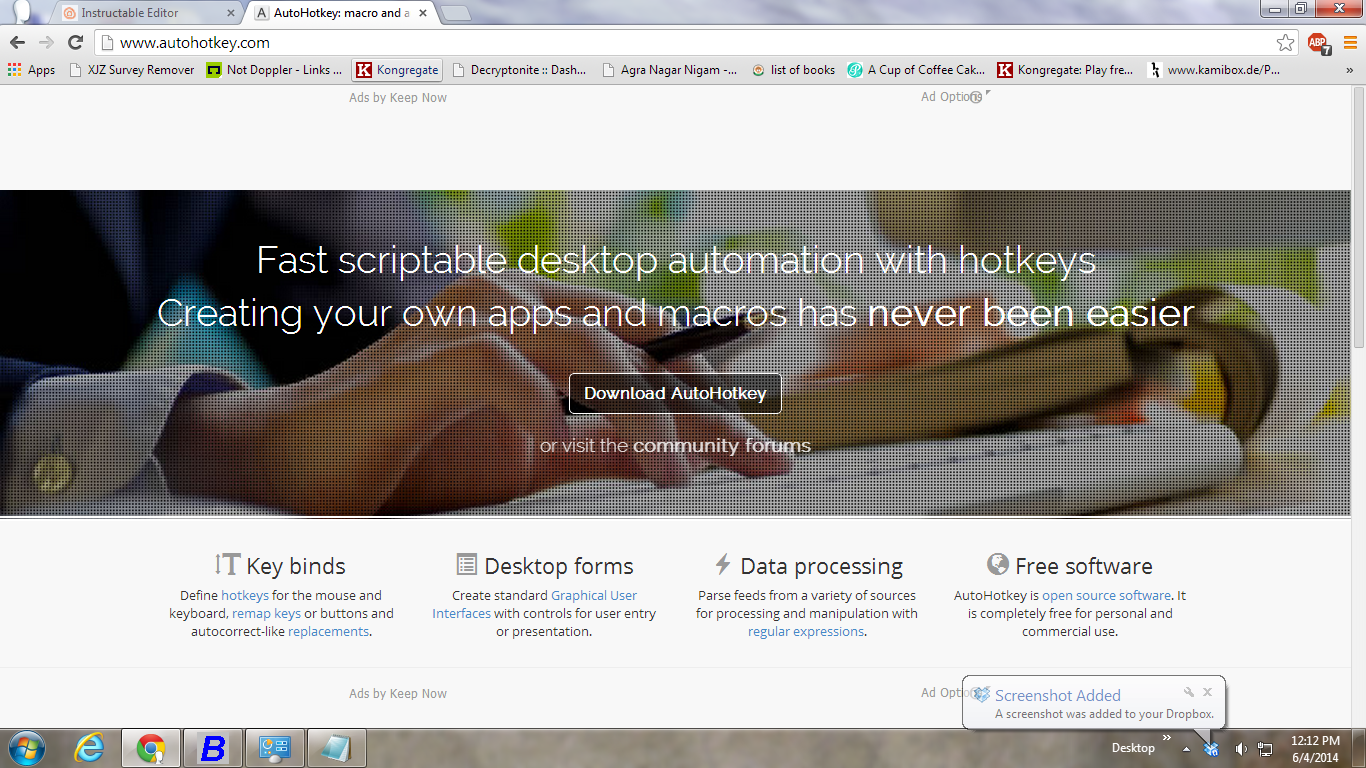Viewport: 1366px width, 768px height.
Task: Follow the remap keys link
Action: [x=266, y=613]
